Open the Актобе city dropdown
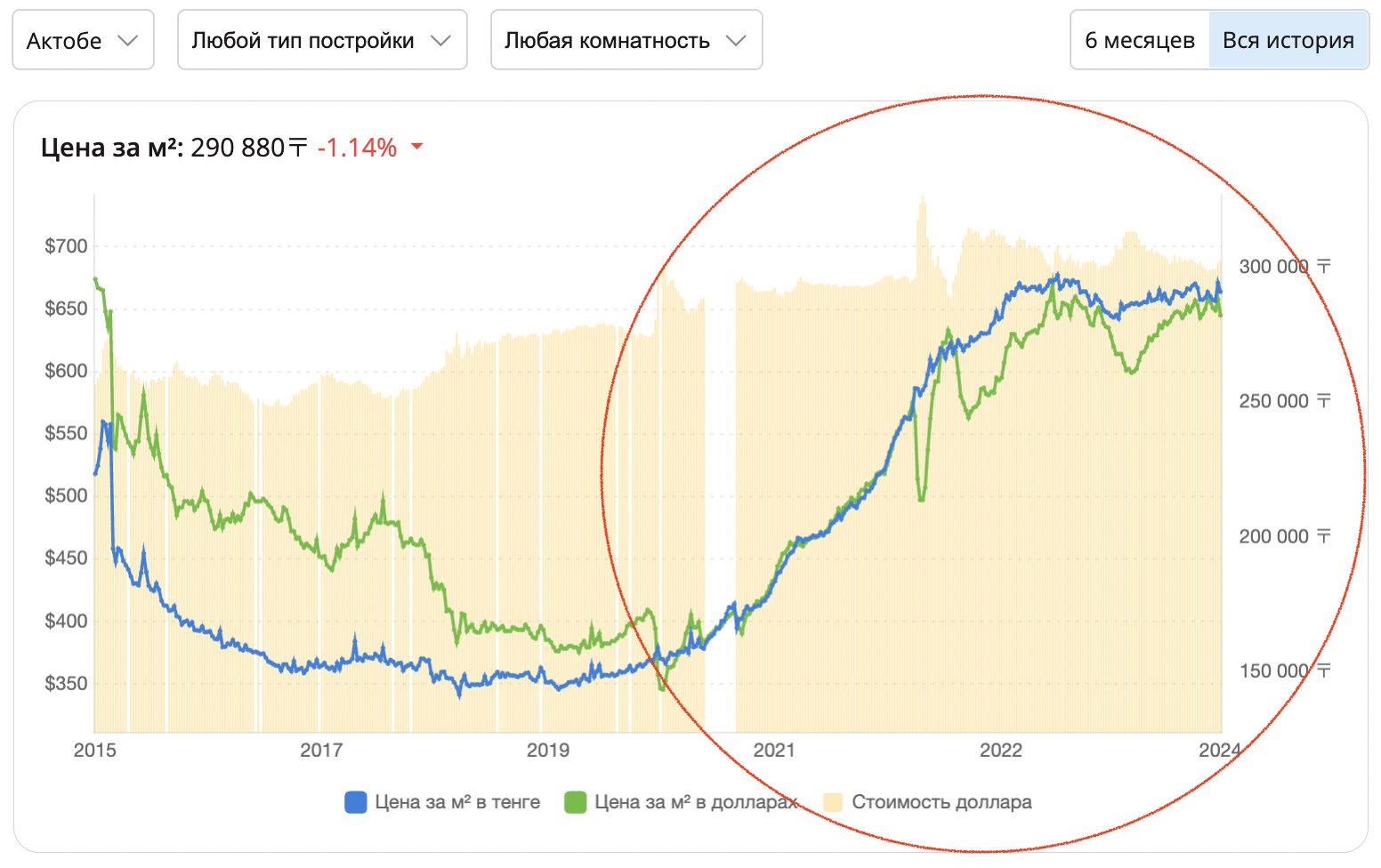Screen dimensions: 1381x868 pyautogui.click(x=83, y=40)
